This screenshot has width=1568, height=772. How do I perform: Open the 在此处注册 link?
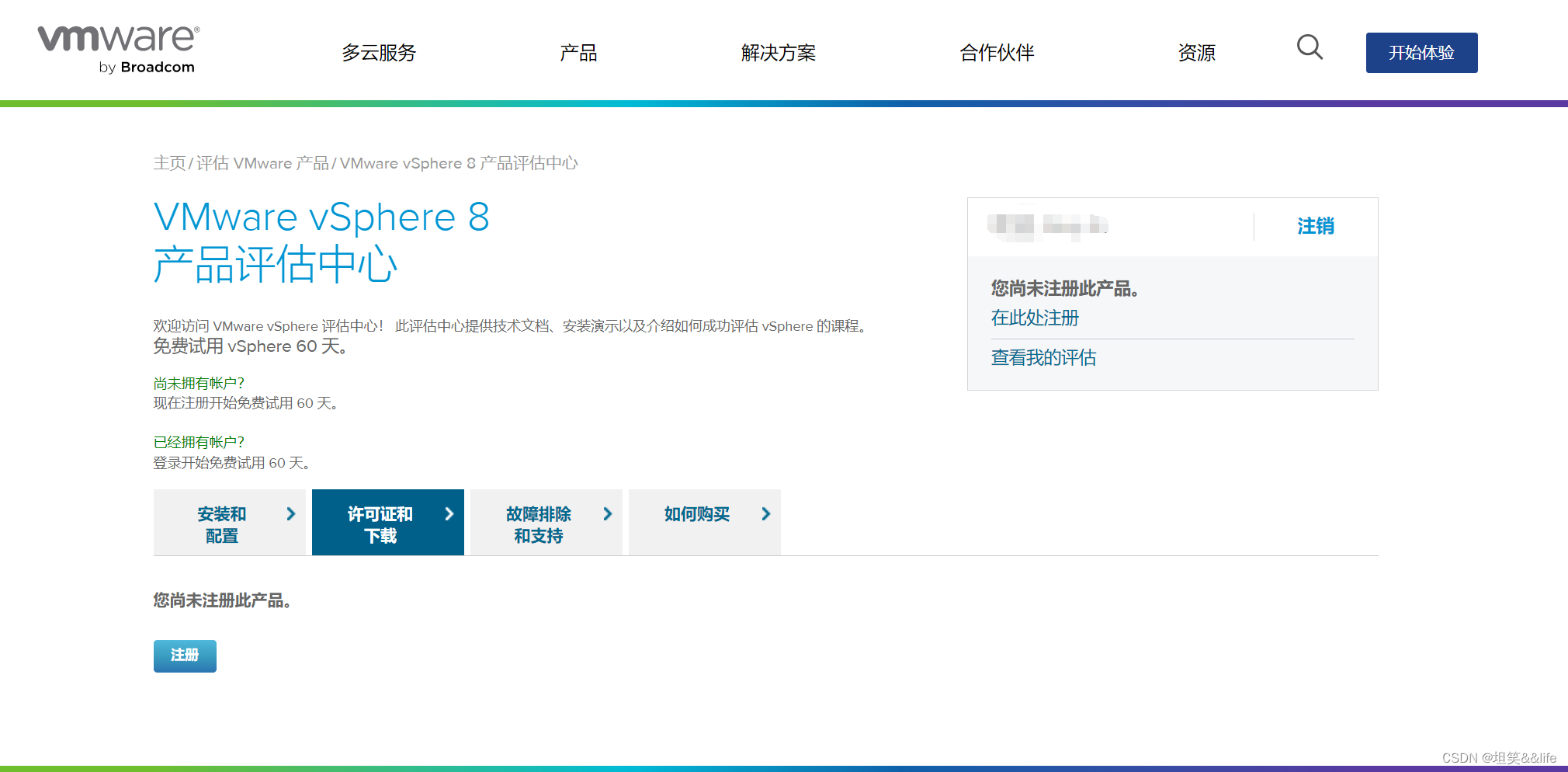point(1035,318)
